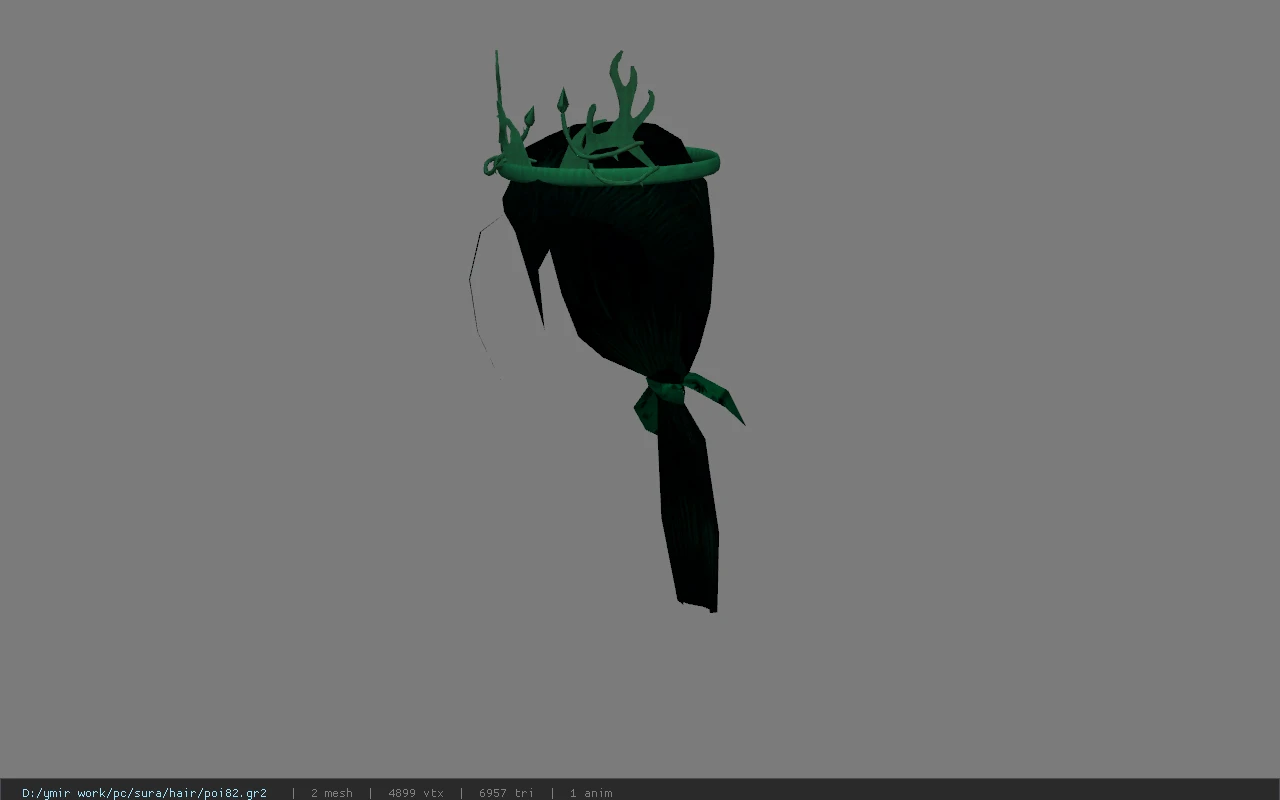Click the '1 anim' status entry
The width and height of the screenshot is (1280, 800).
tap(591, 793)
